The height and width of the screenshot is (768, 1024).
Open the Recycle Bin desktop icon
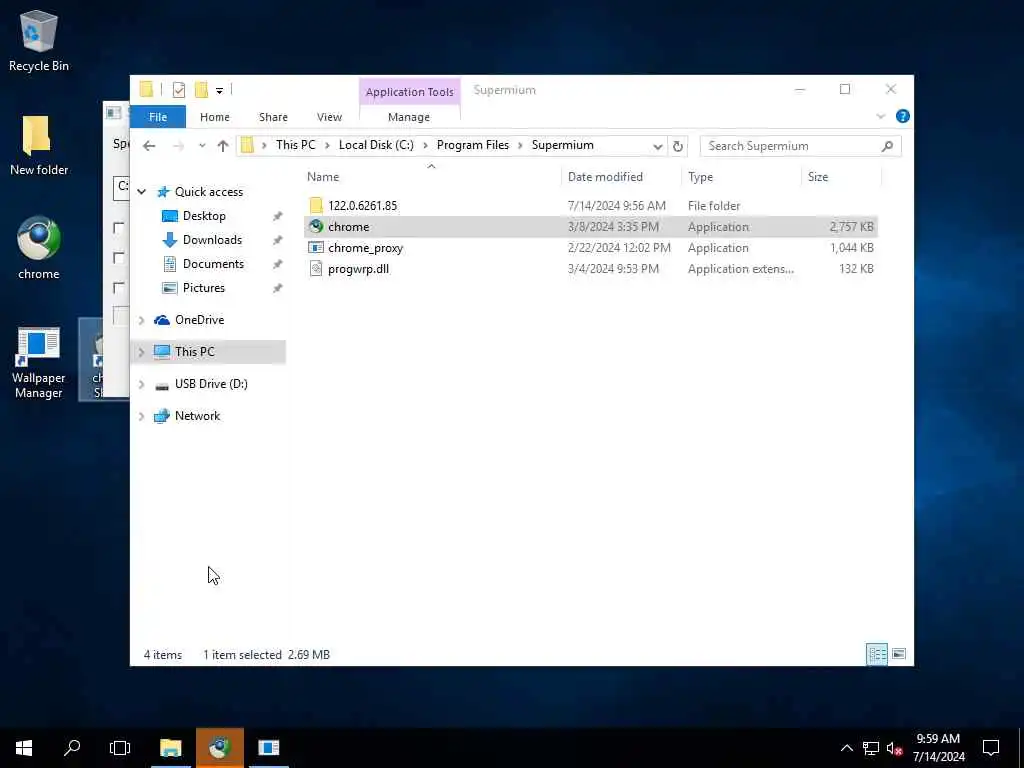tap(39, 40)
